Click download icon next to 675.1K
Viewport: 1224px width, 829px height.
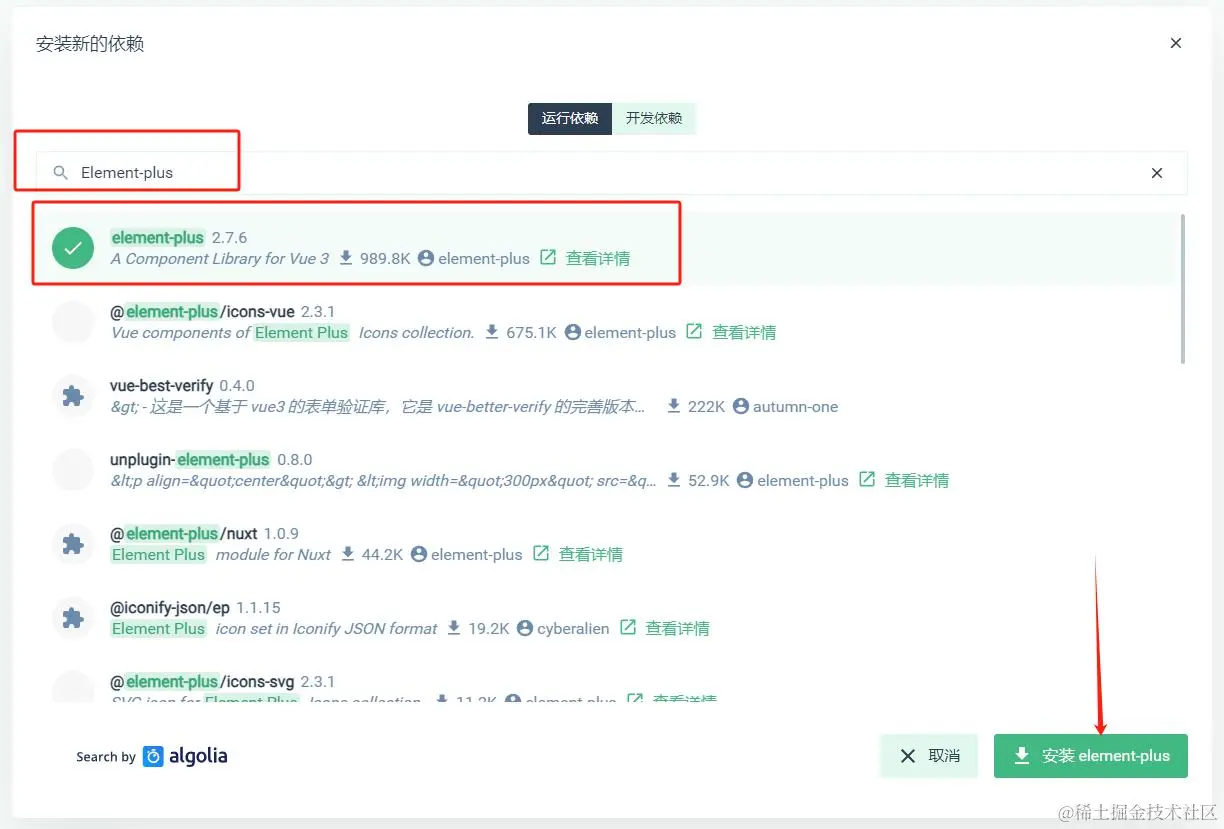click(492, 332)
